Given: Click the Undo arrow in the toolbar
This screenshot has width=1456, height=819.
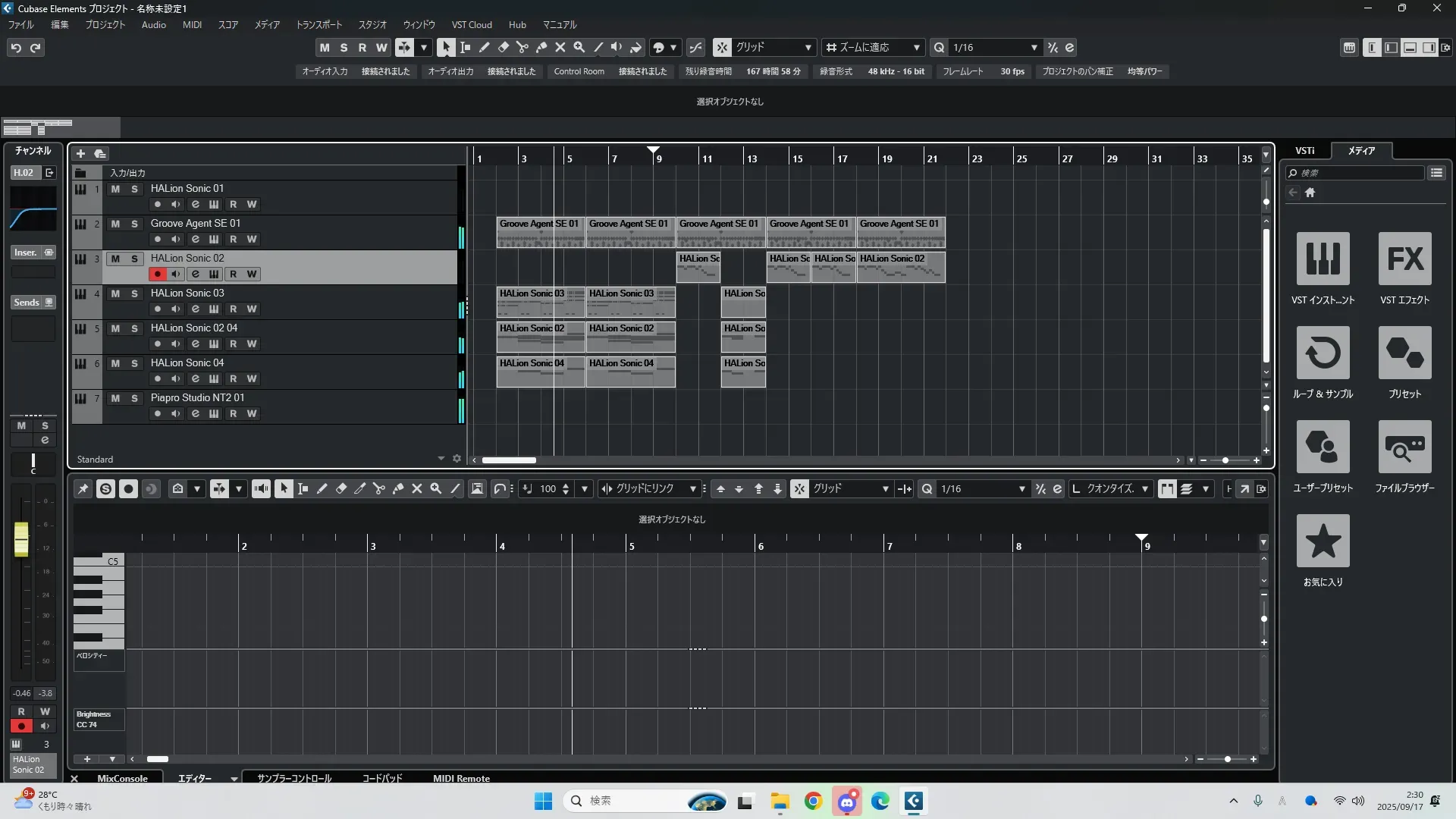Looking at the screenshot, I should (16, 48).
